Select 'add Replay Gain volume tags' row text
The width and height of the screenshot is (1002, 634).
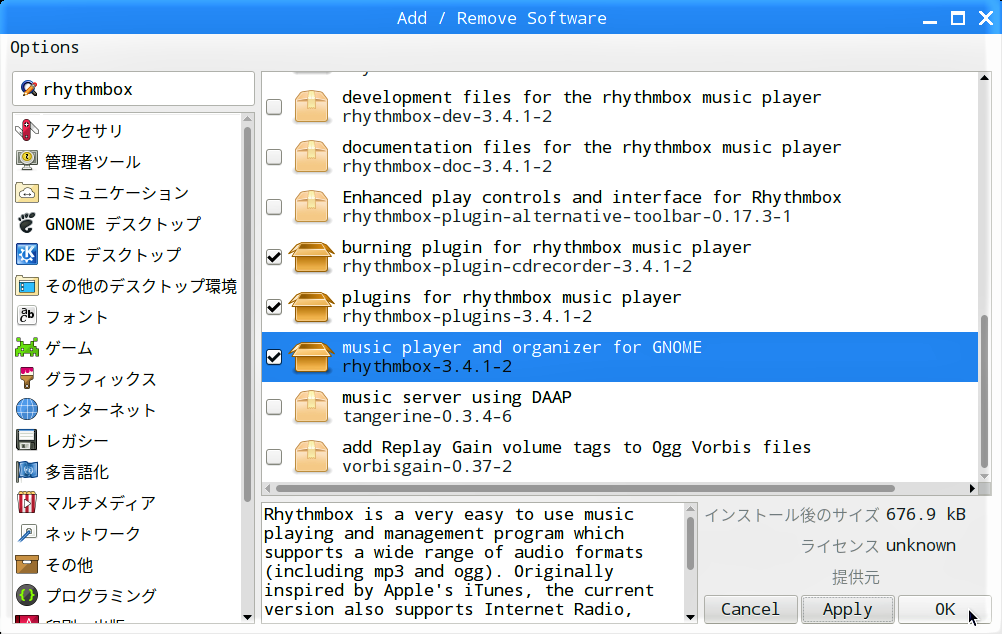[x=576, y=447]
